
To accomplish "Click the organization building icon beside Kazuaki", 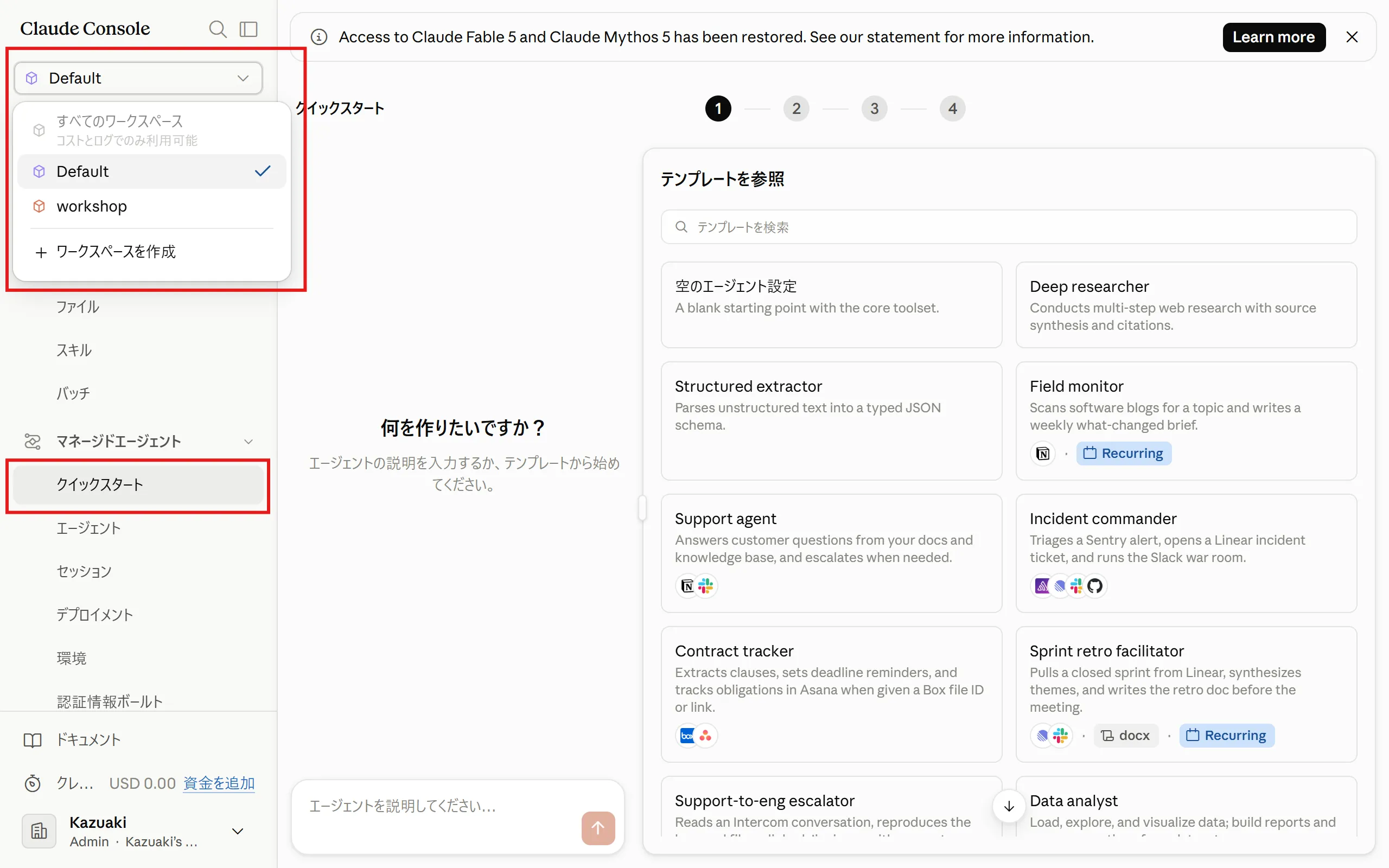I will coord(39,831).
